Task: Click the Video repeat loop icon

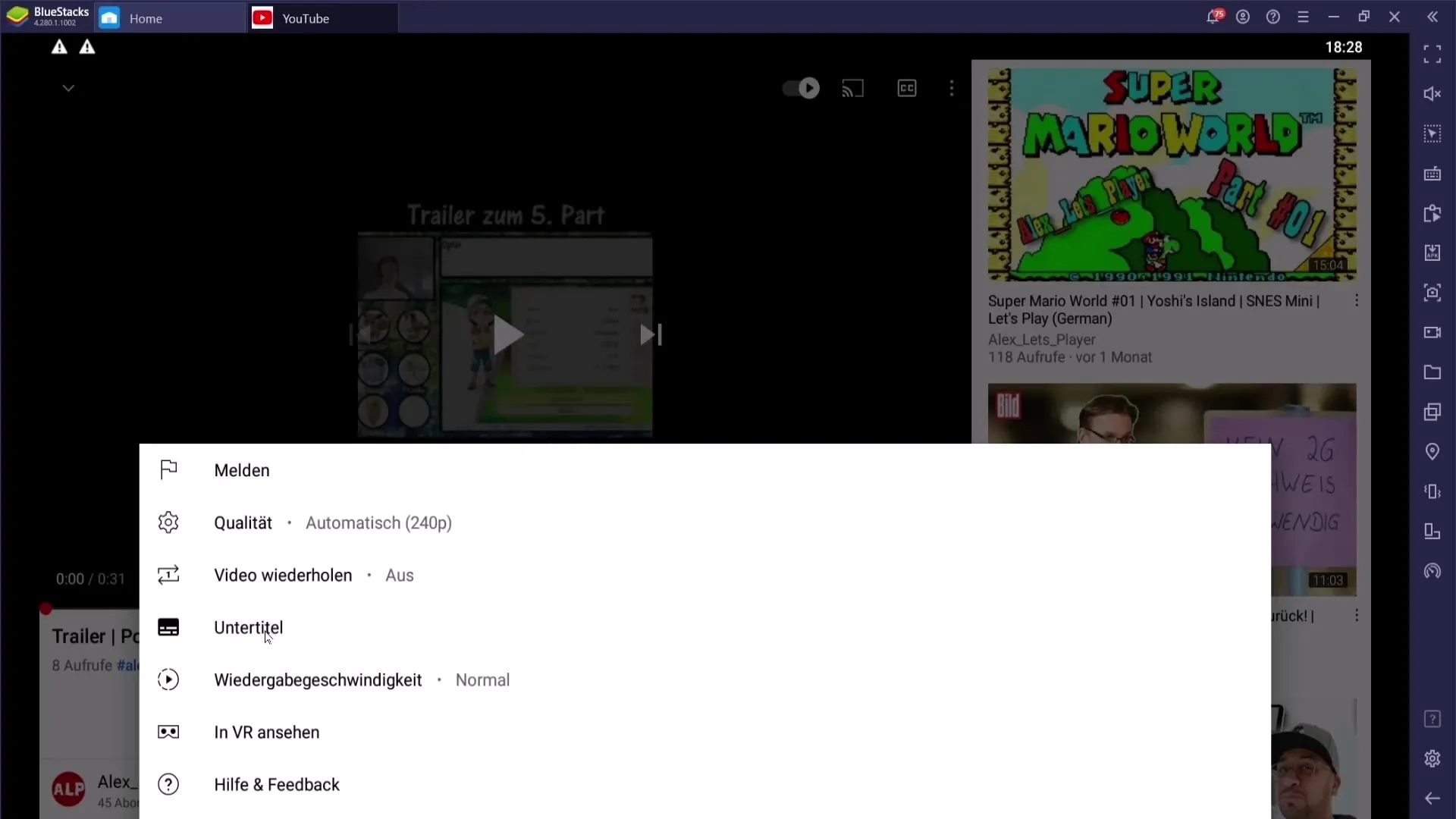Action: pos(168,575)
